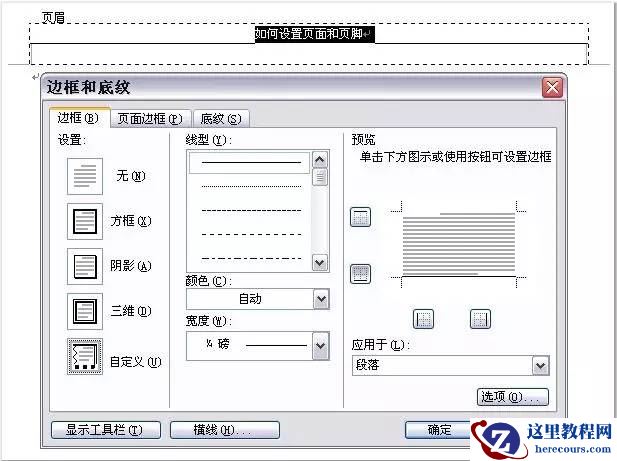
Task: Click the 显示工具栏 button
Action: point(106,430)
